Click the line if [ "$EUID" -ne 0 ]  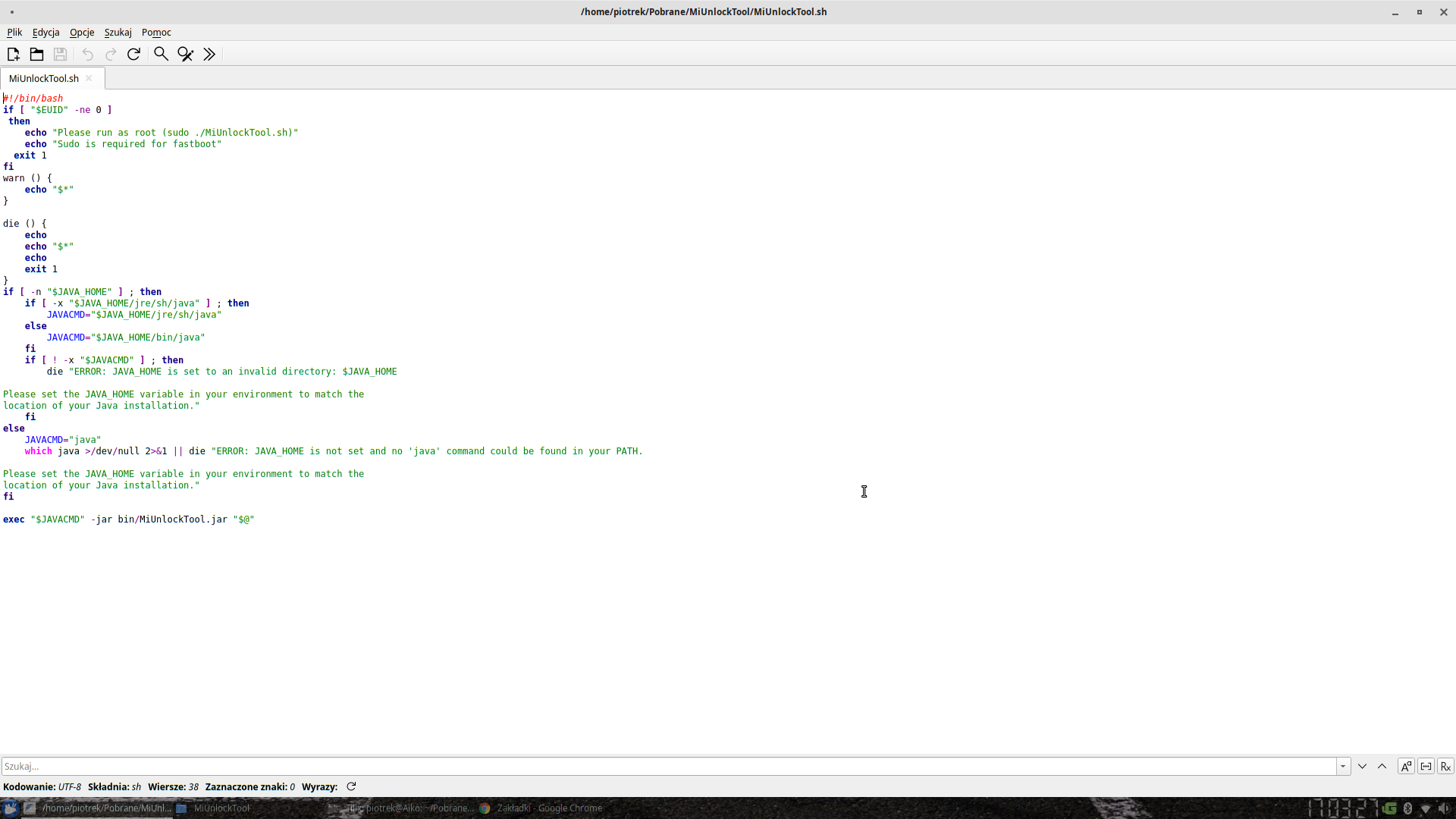(58, 109)
